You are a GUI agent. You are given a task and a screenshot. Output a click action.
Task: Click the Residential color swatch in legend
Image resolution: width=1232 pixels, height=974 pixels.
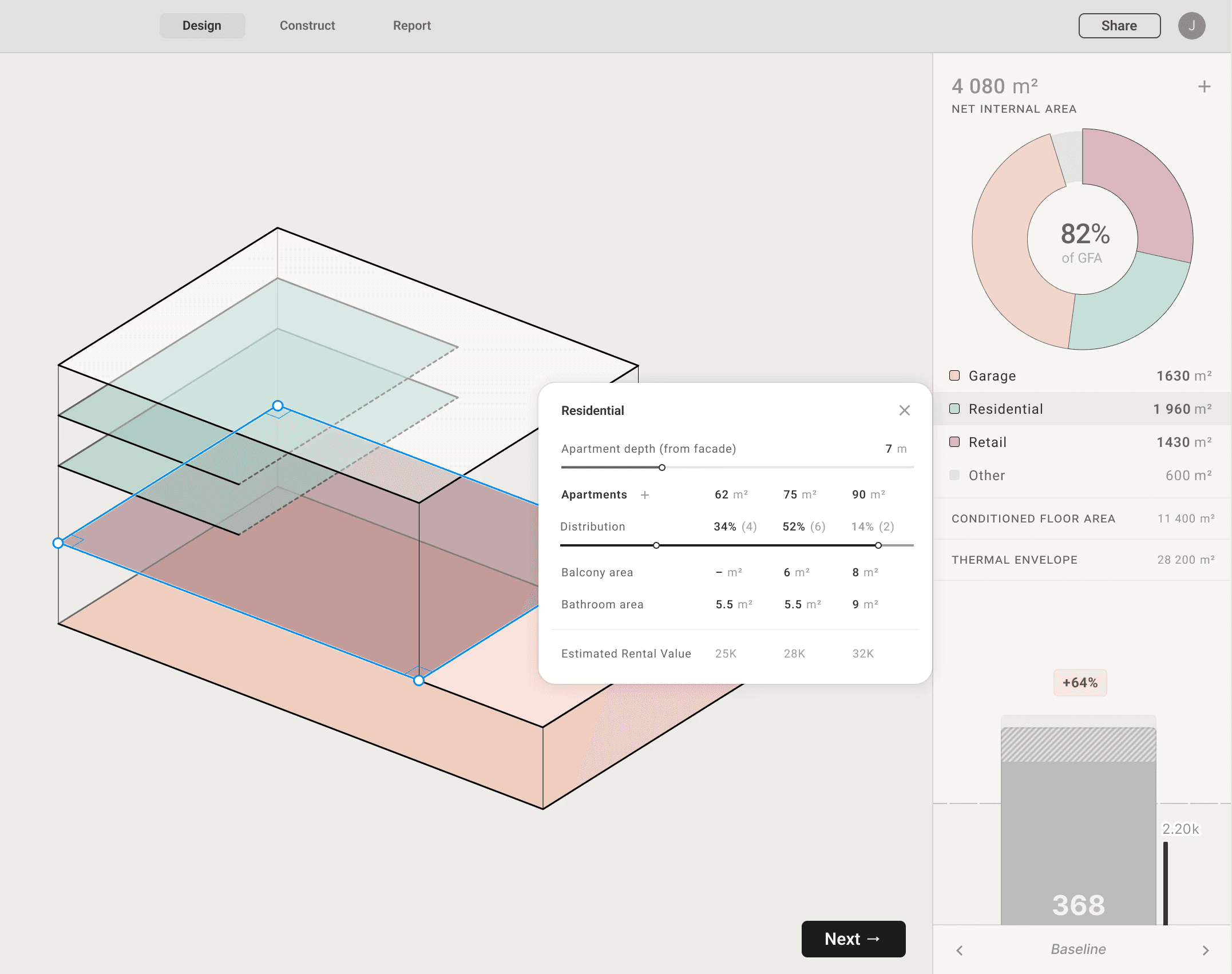pyautogui.click(x=954, y=409)
